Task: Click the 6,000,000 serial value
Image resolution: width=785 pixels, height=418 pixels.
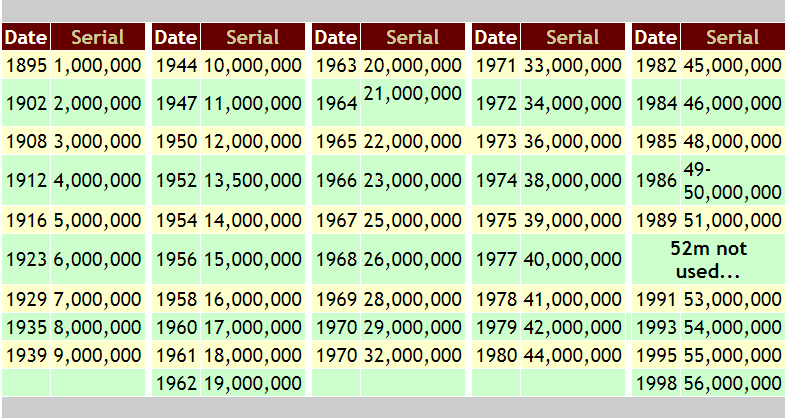Action: pyautogui.click(x=97, y=259)
